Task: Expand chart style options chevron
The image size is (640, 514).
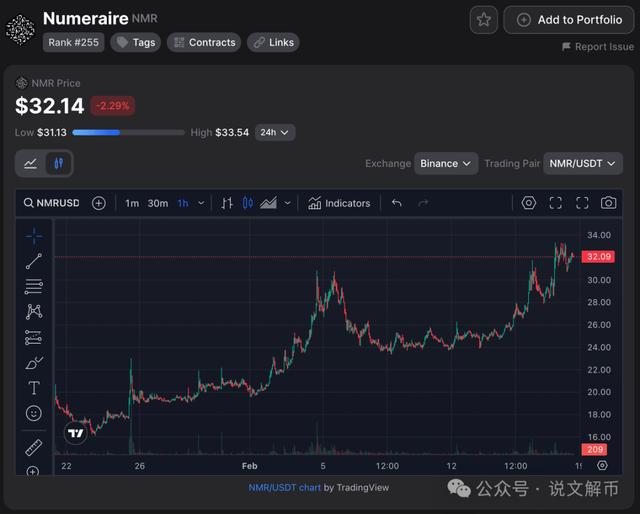Action: pyautogui.click(x=287, y=203)
